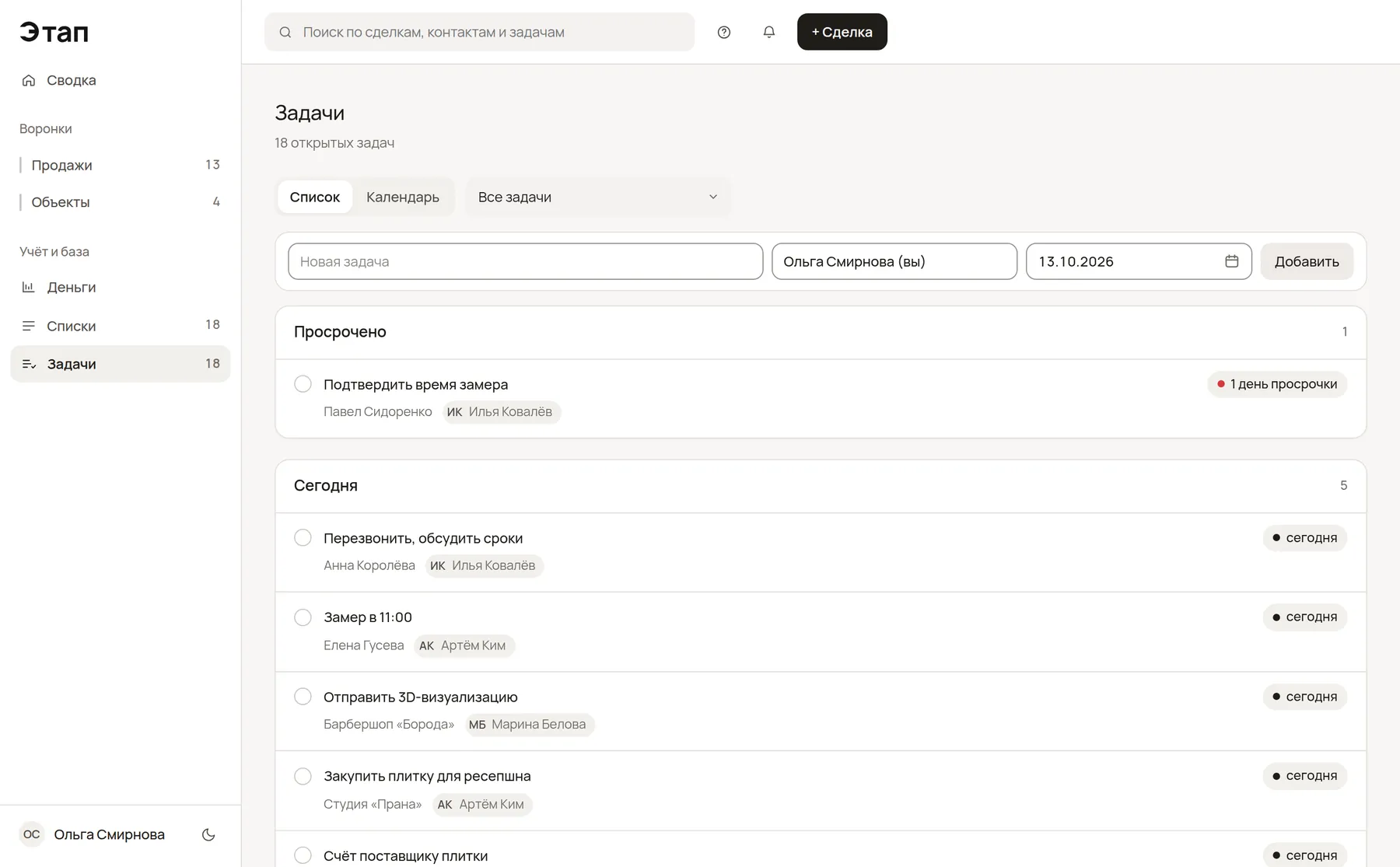Open assignee chip Илья Ковалёв under overdue task

point(502,412)
